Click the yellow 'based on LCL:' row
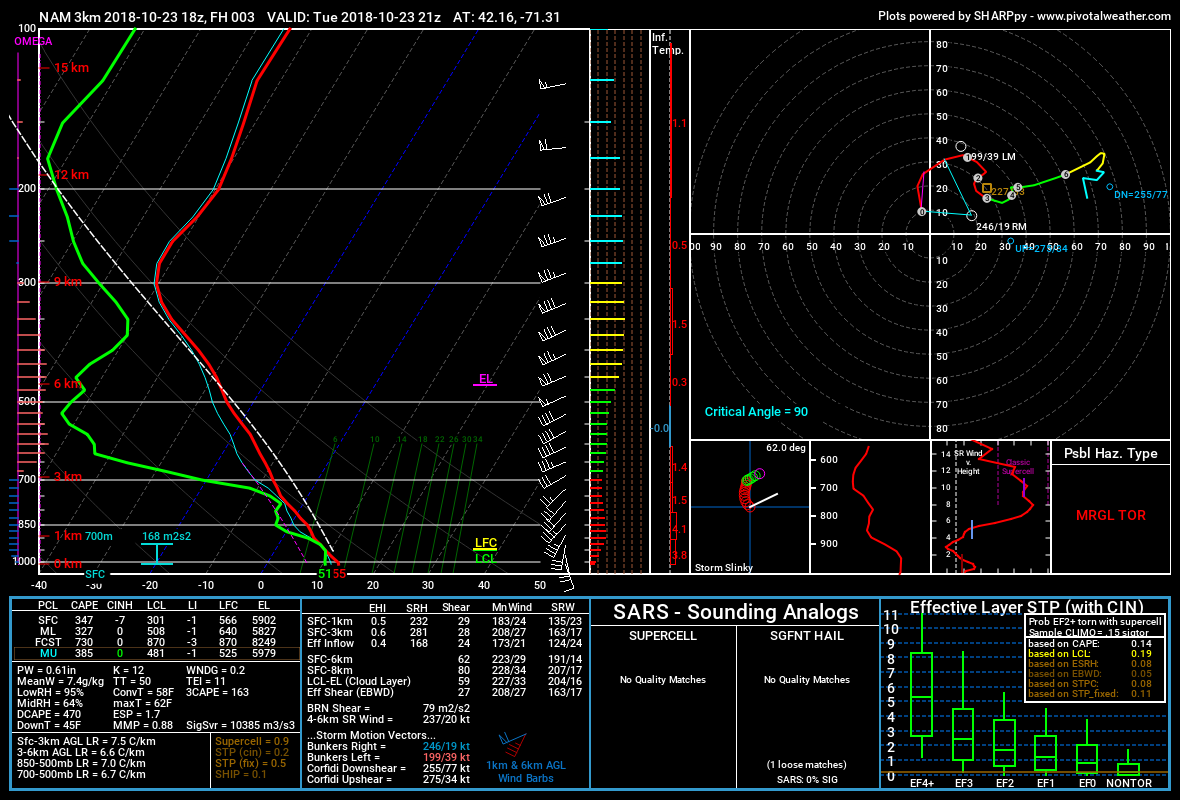The height and width of the screenshot is (800, 1180). pyautogui.click(x=1090, y=653)
